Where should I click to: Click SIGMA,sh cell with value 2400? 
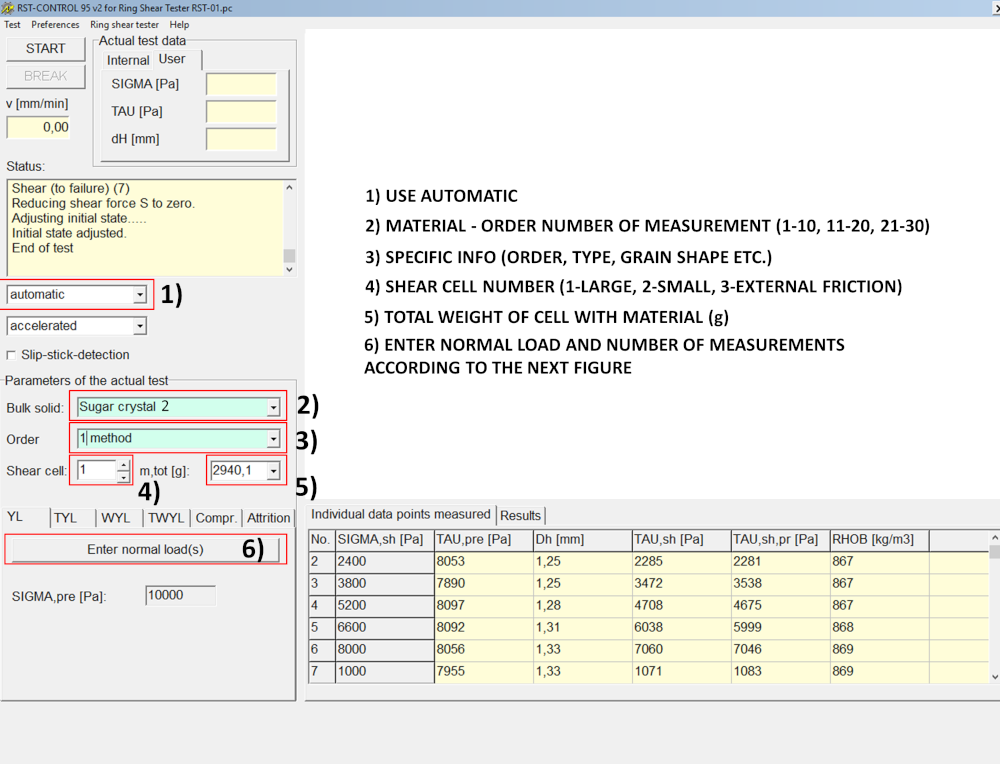[x=385, y=562]
